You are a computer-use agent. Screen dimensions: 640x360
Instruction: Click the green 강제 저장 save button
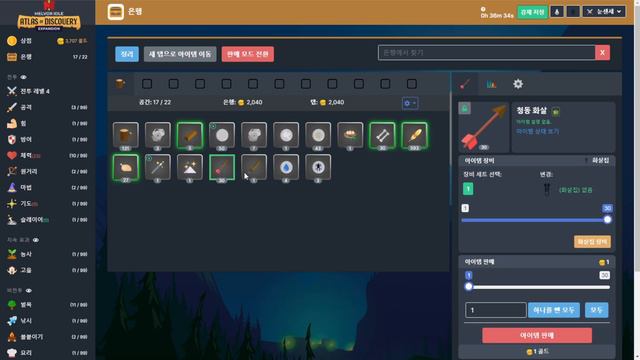532,12
